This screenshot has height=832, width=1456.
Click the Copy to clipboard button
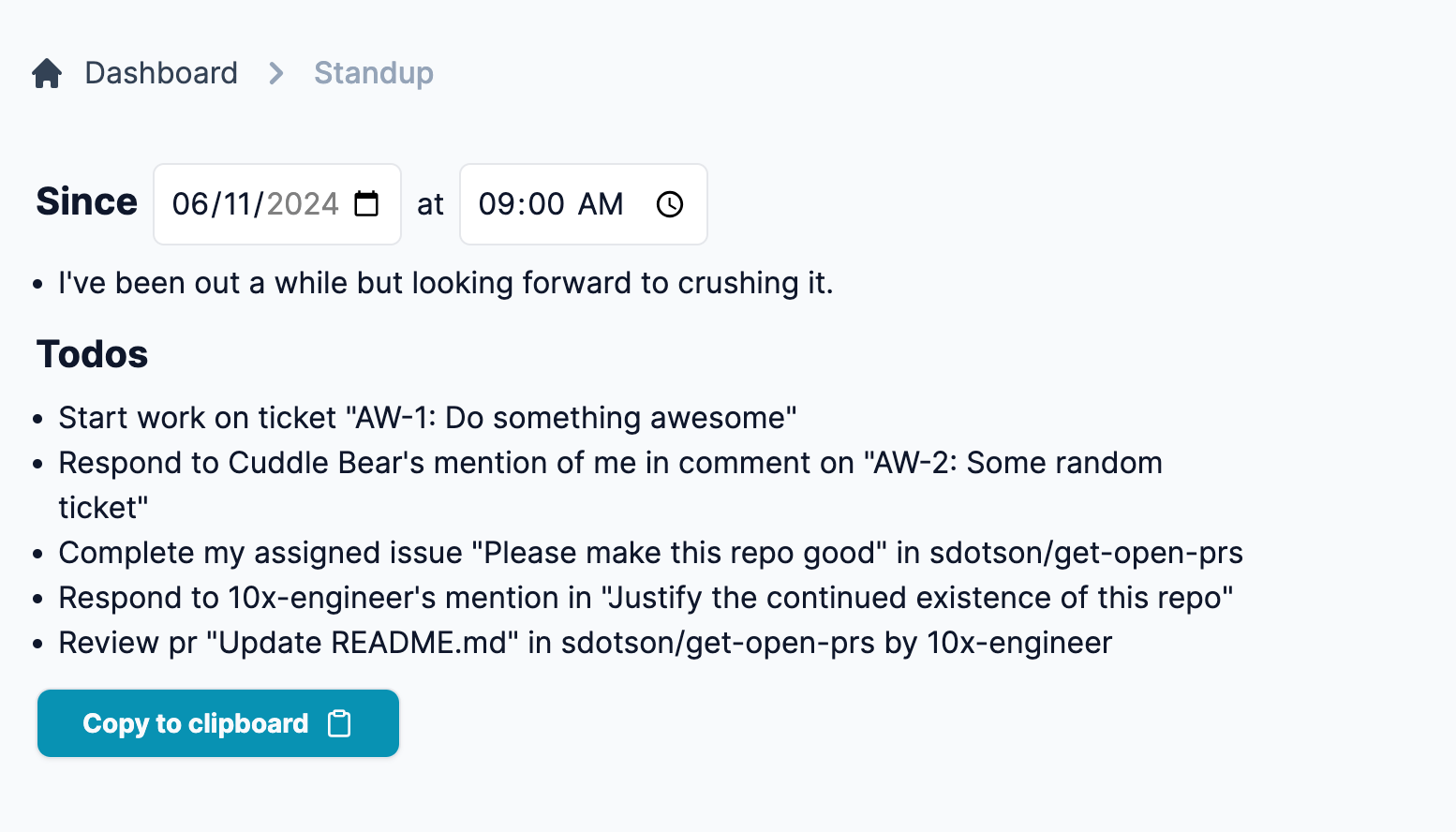(218, 723)
